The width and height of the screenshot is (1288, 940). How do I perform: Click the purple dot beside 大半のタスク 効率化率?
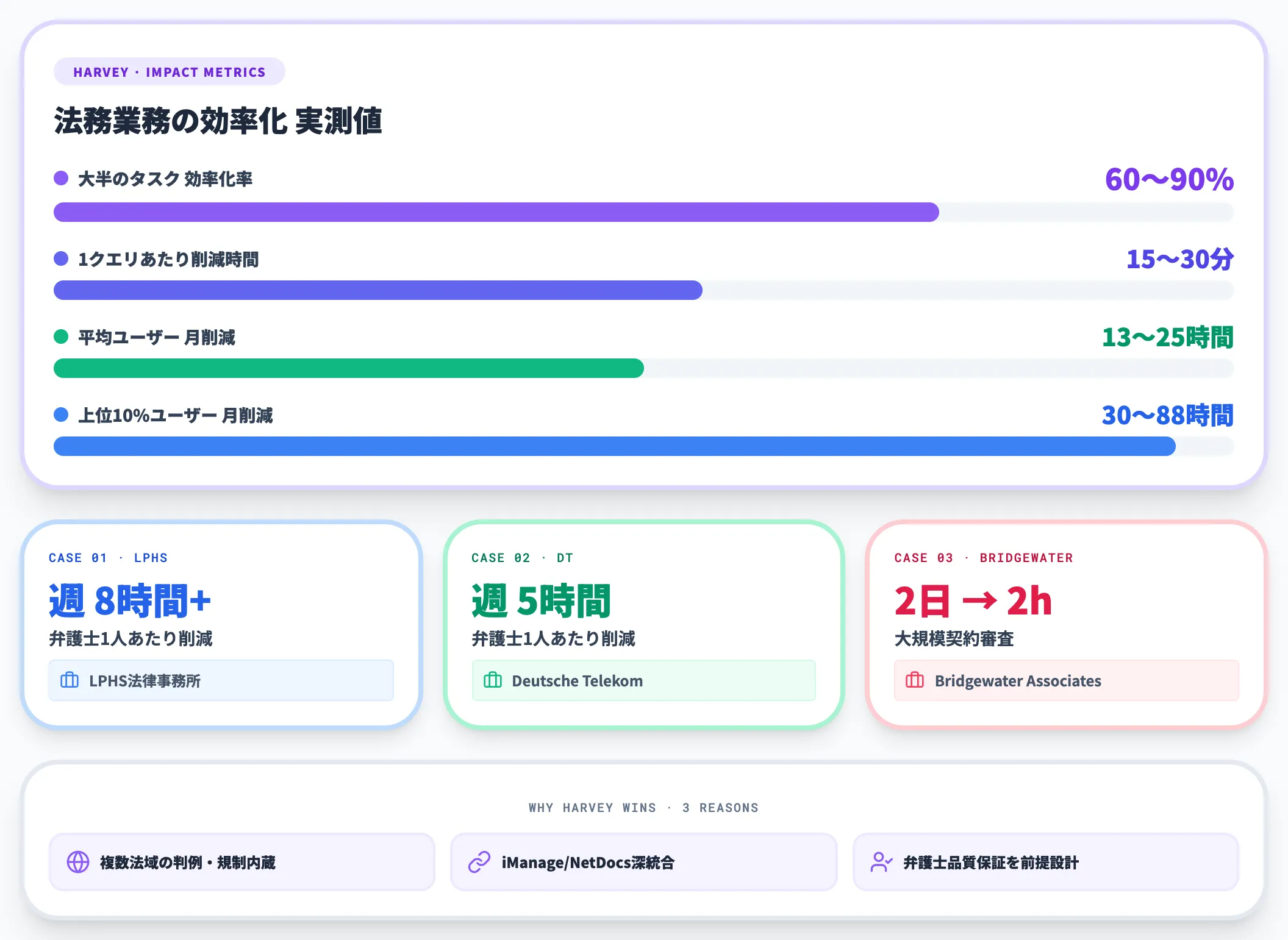pos(61,178)
